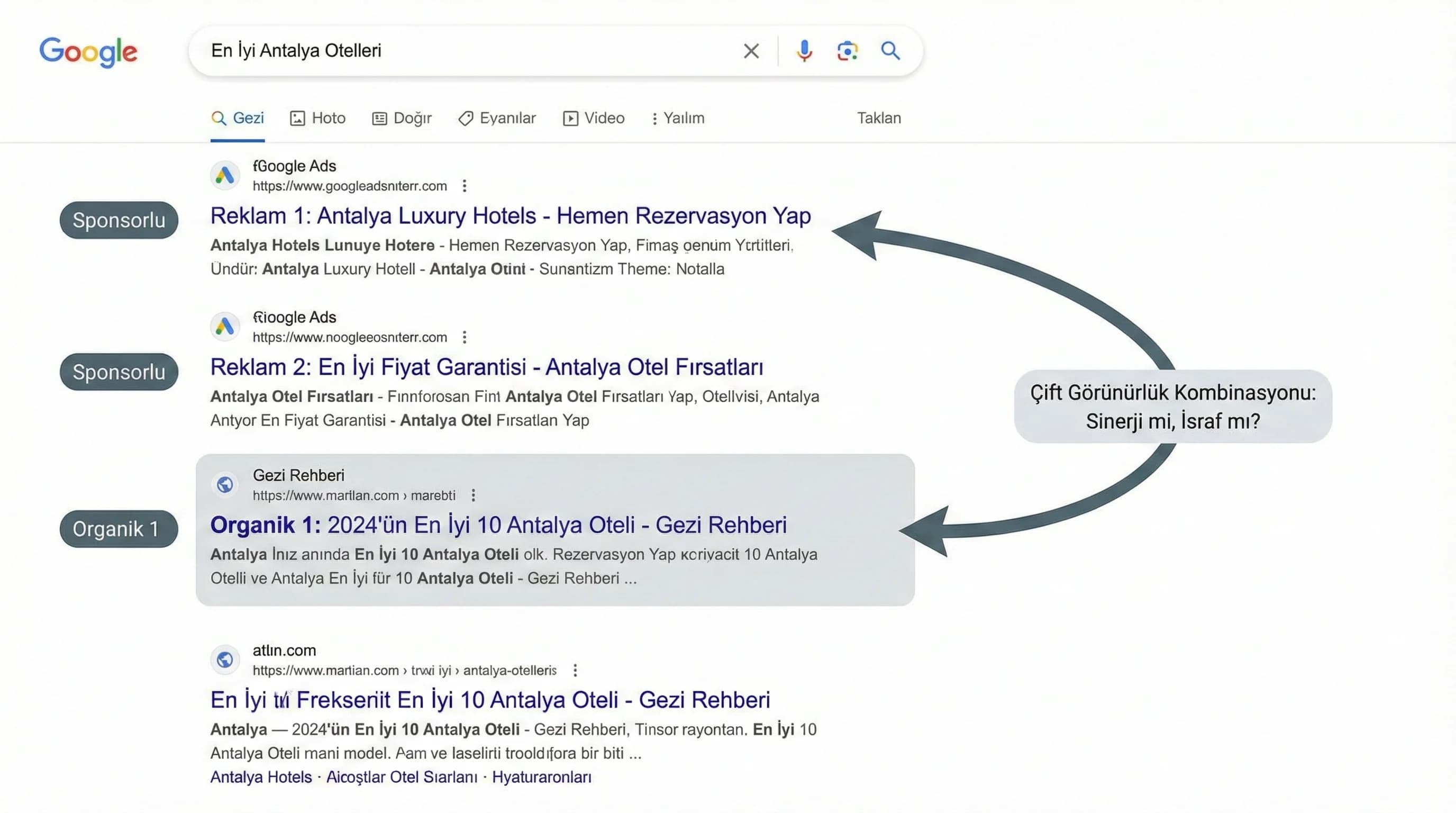
Task: Follow the Aicoştlar Otel Sıarlanı sitelink
Action: pyautogui.click(x=402, y=778)
